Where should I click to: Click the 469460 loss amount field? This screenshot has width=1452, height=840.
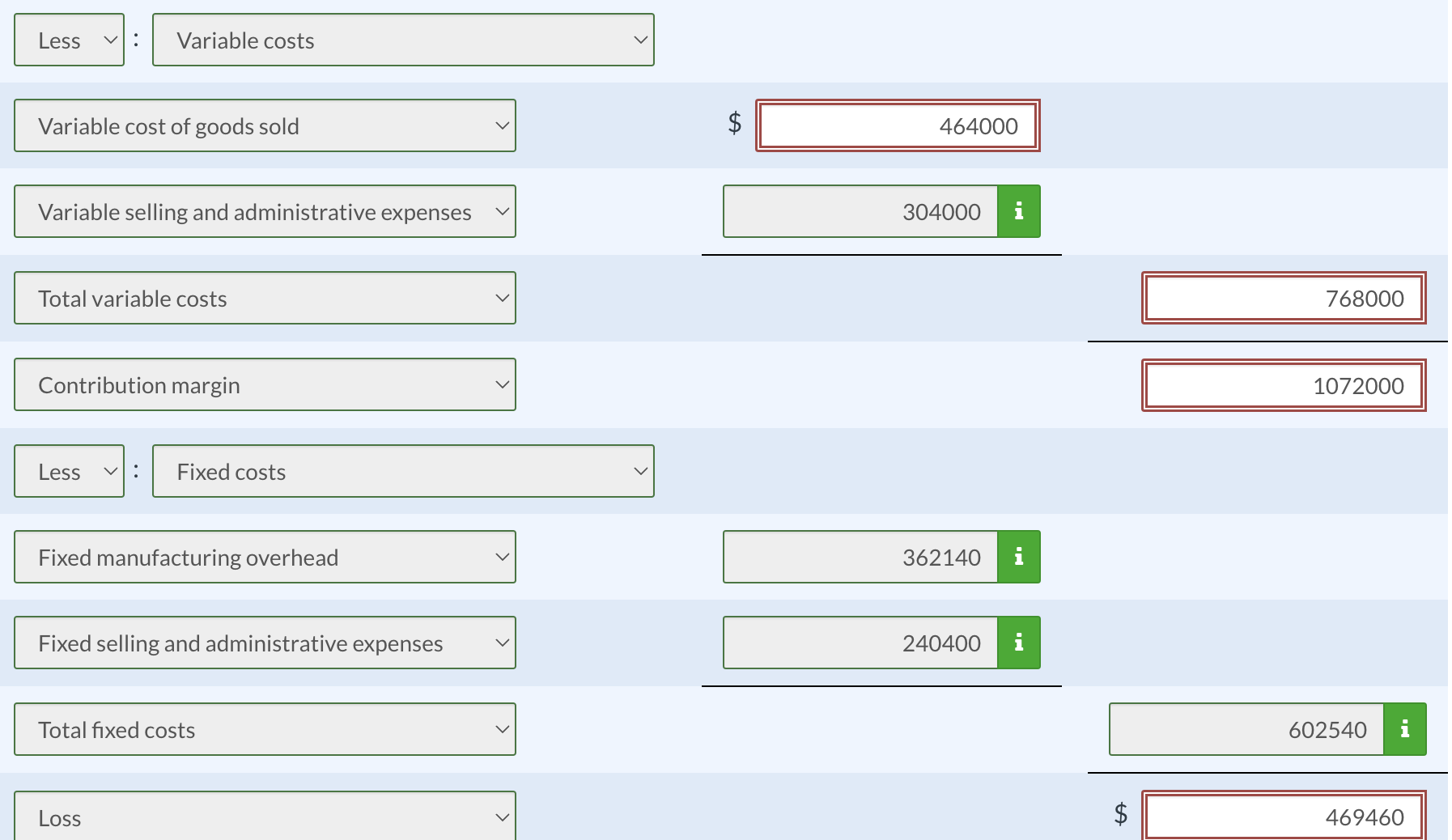1284,816
